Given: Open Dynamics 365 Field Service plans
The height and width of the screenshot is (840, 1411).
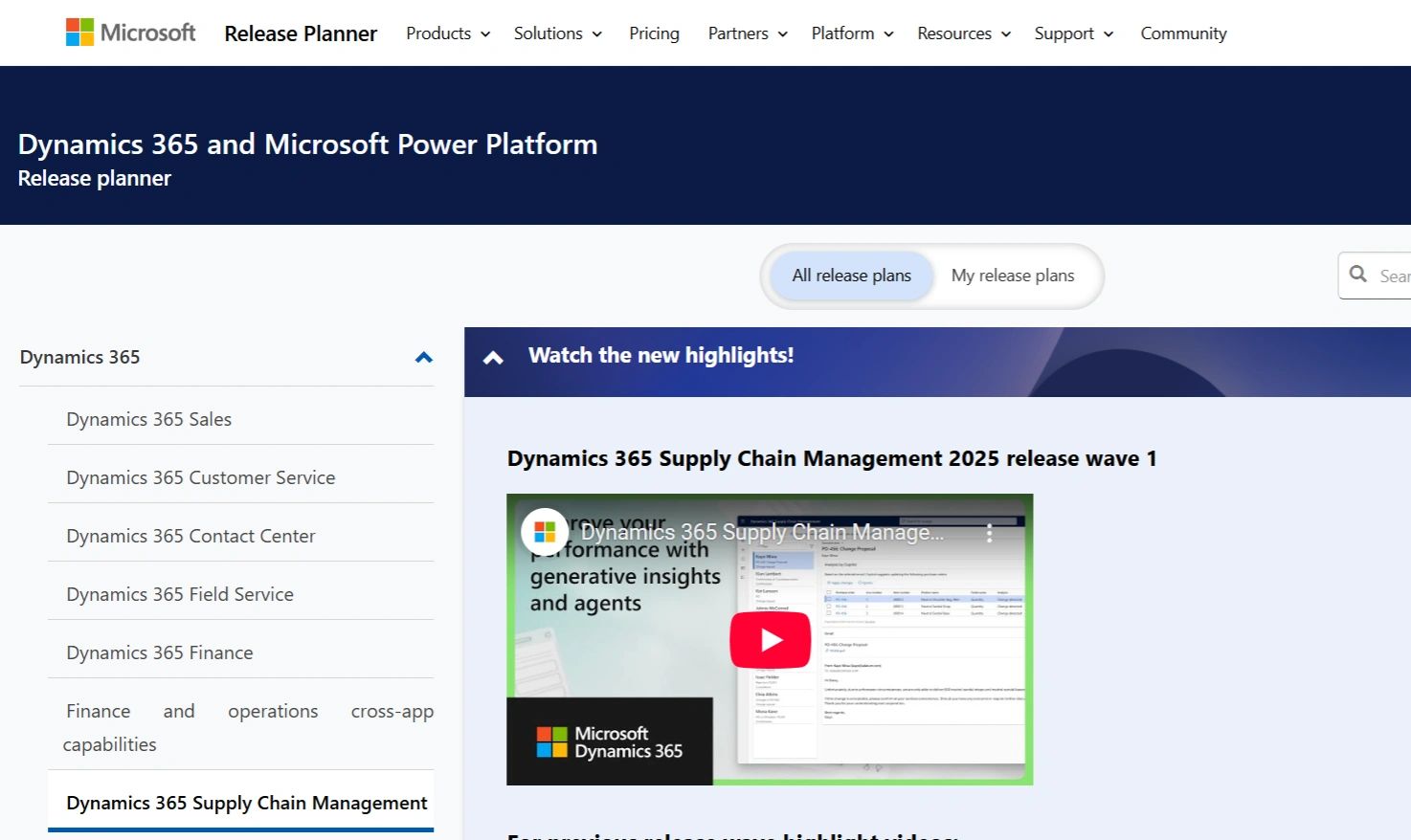Looking at the screenshot, I should coord(180,594).
